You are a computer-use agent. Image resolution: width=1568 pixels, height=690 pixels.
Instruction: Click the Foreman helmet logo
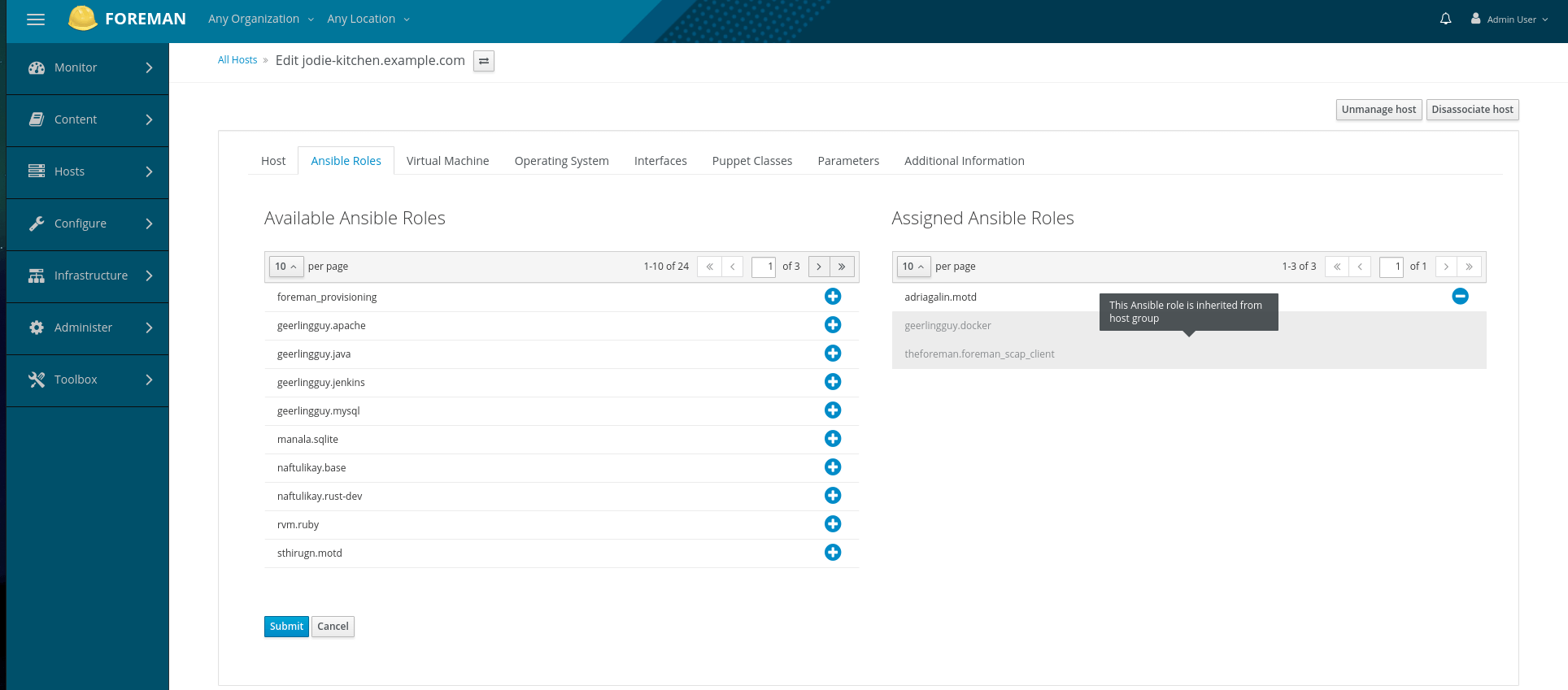(x=83, y=18)
